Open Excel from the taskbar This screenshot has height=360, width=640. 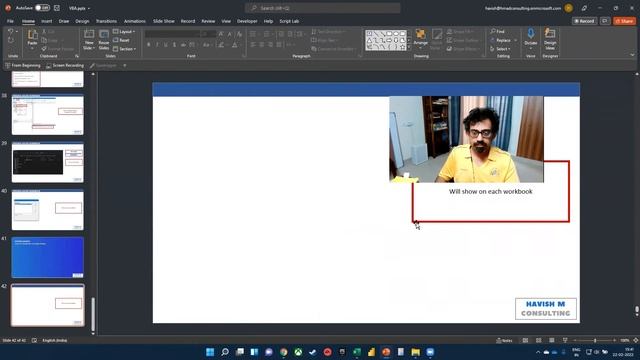(x=357, y=352)
